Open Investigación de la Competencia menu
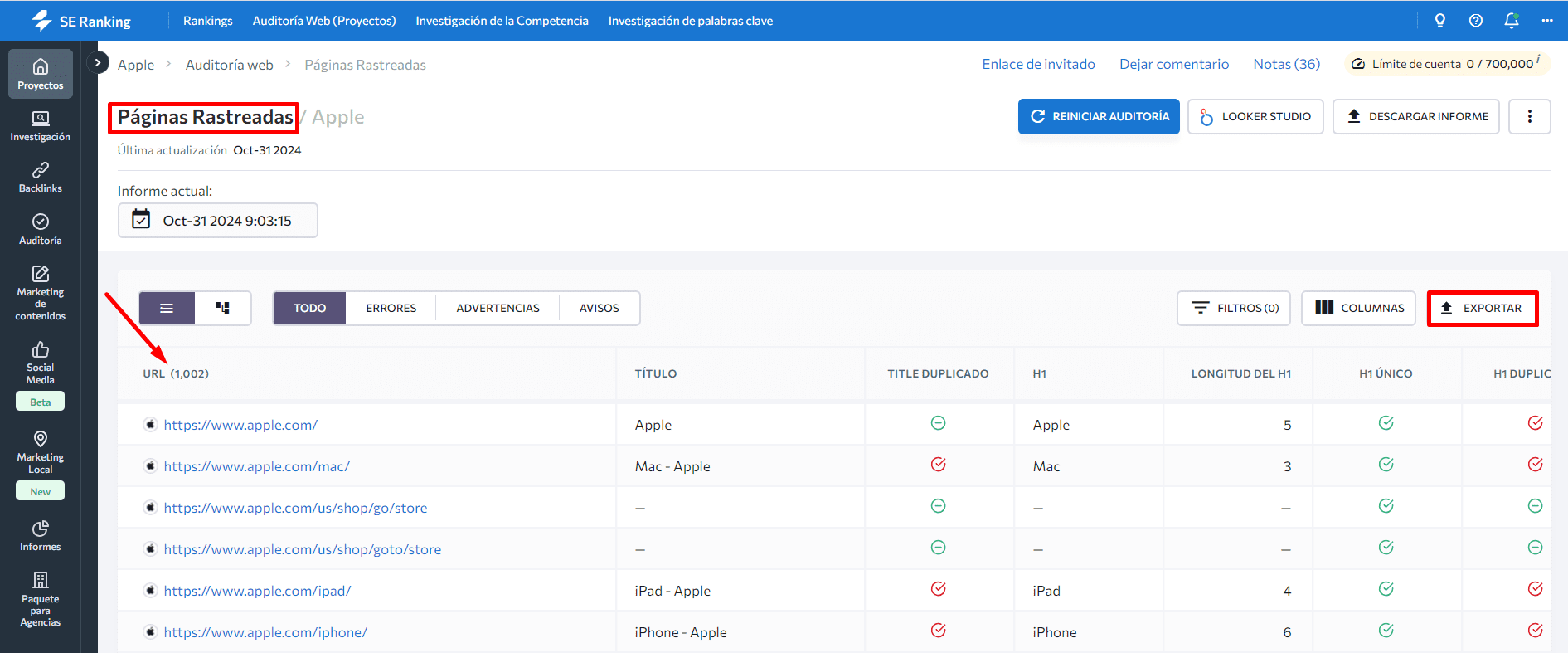1568x653 pixels. tap(502, 21)
